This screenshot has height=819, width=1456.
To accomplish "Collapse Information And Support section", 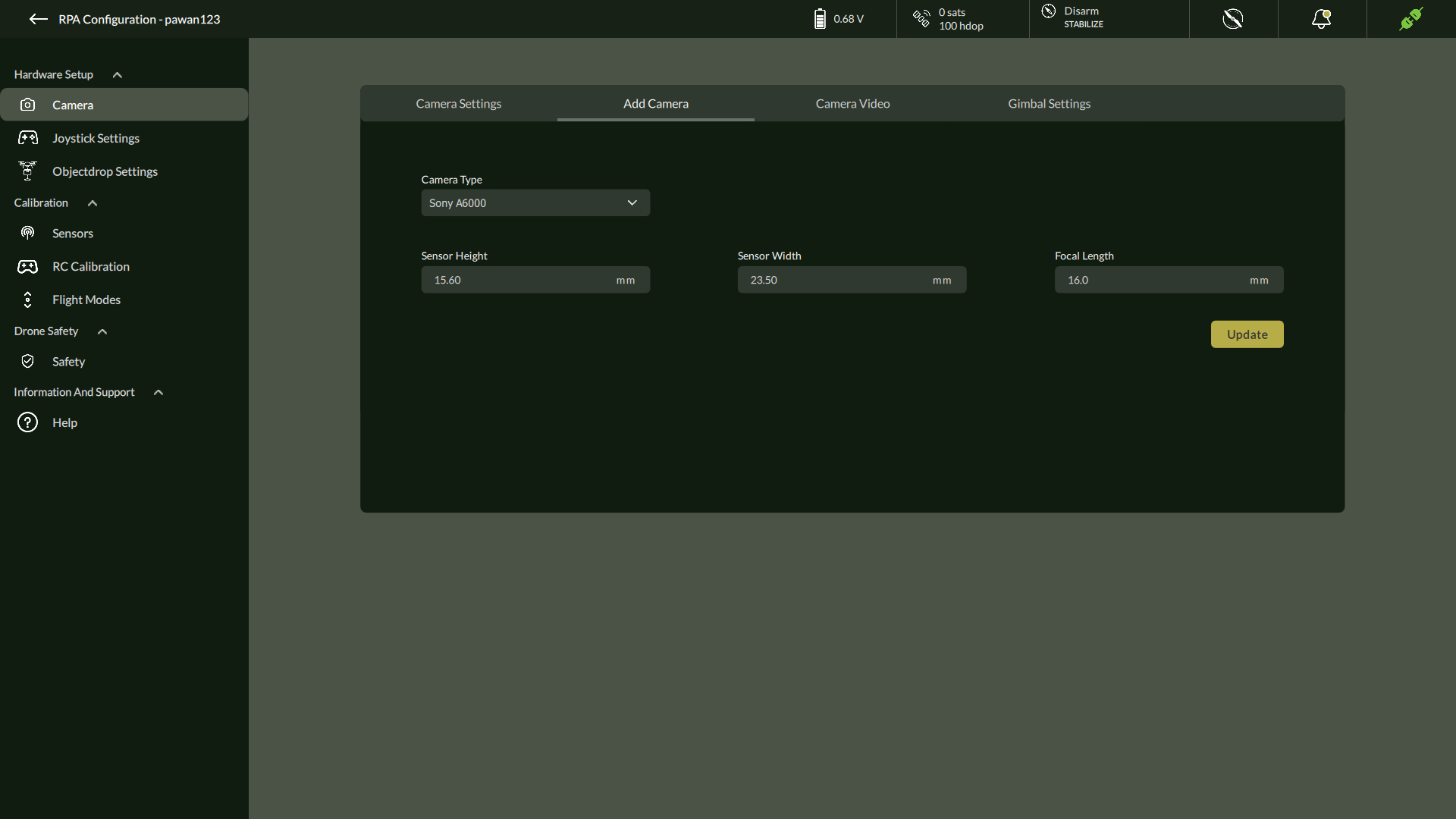I will [x=158, y=392].
